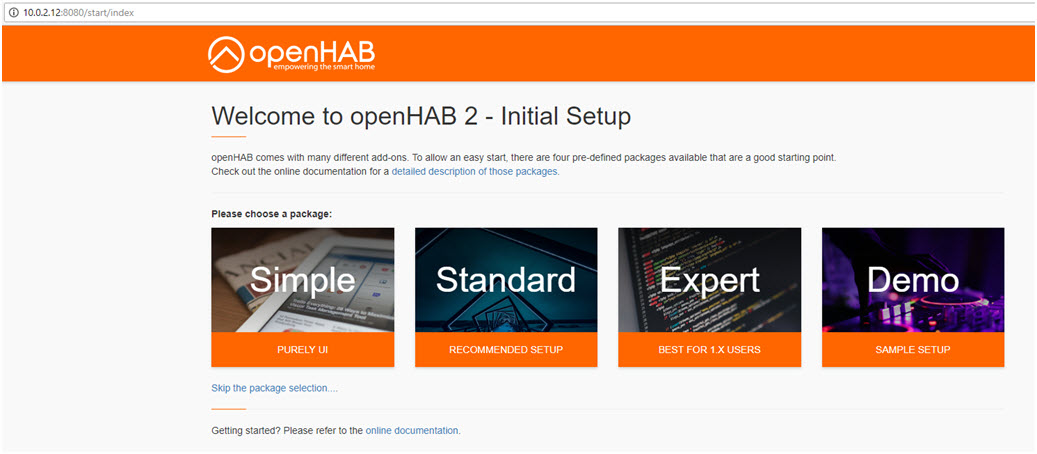Screen dimensions: 1037x454
Task: Open the online documentation link
Action: 411,430
